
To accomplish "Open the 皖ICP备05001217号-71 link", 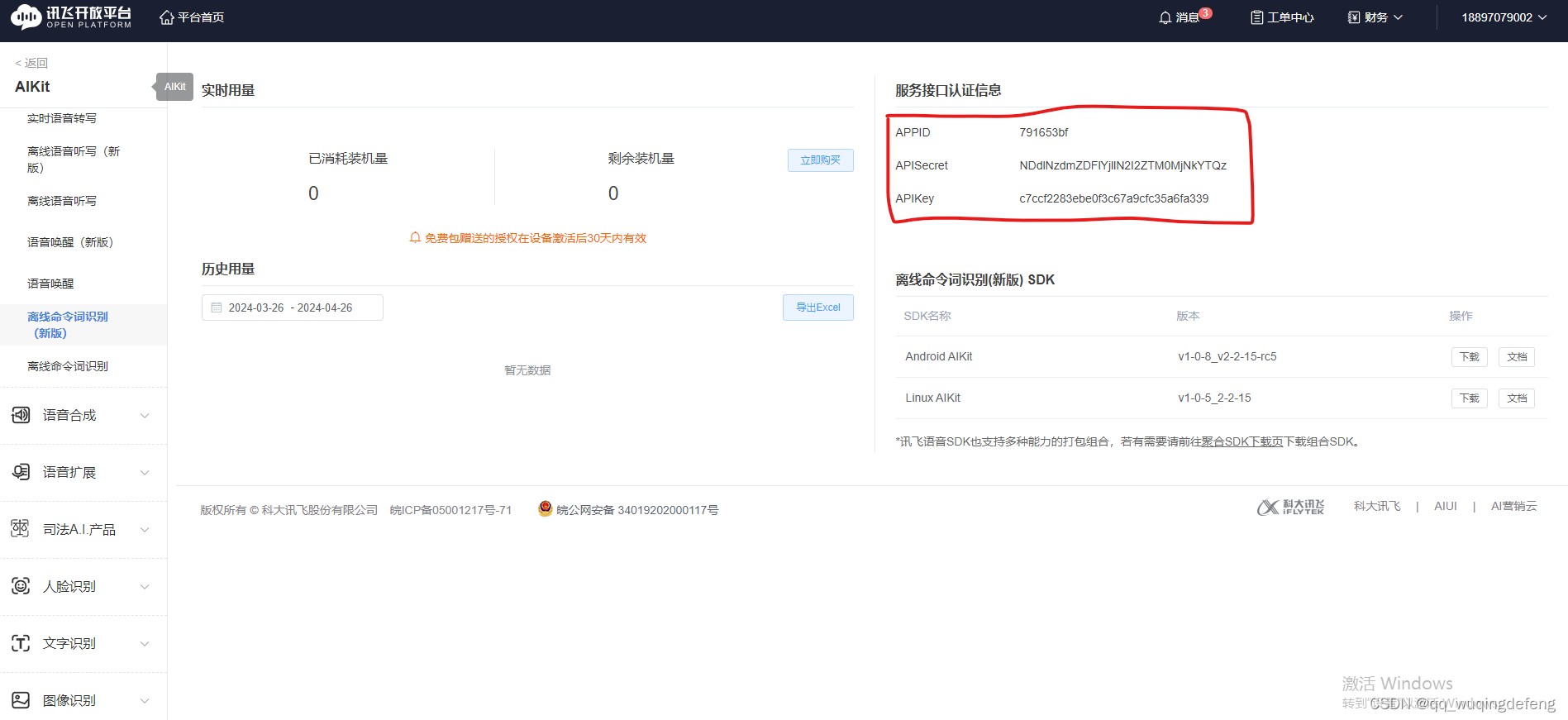I will coord(450,510).
